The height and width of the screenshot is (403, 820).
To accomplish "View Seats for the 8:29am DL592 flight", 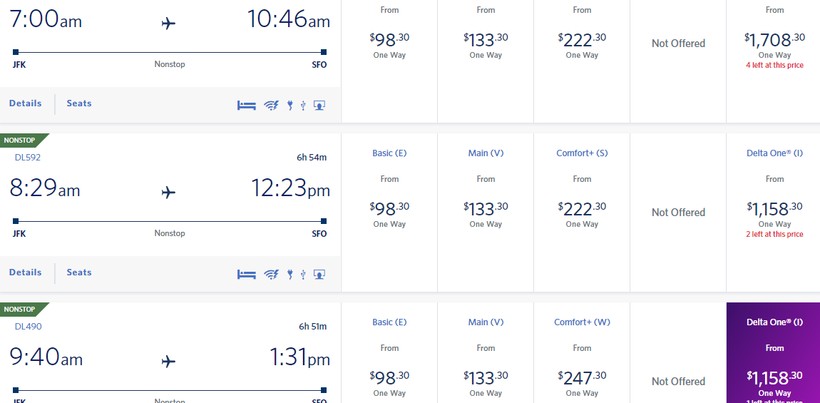I will tap(79, 272).
